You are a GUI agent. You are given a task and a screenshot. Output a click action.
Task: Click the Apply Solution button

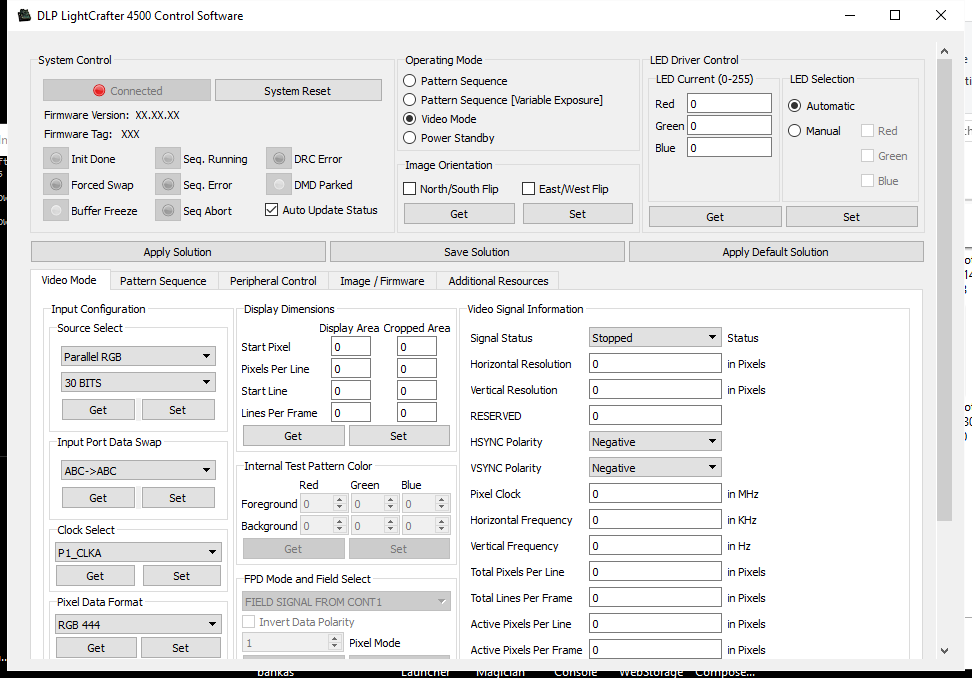(178, 252)
